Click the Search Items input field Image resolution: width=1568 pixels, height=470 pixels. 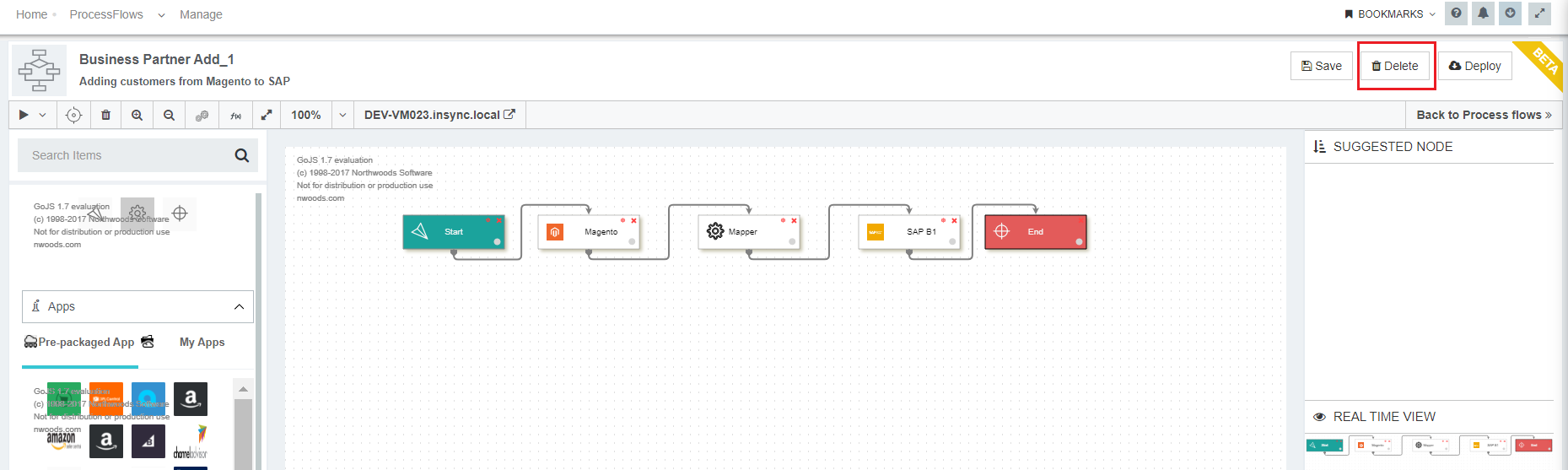point(127,155)
